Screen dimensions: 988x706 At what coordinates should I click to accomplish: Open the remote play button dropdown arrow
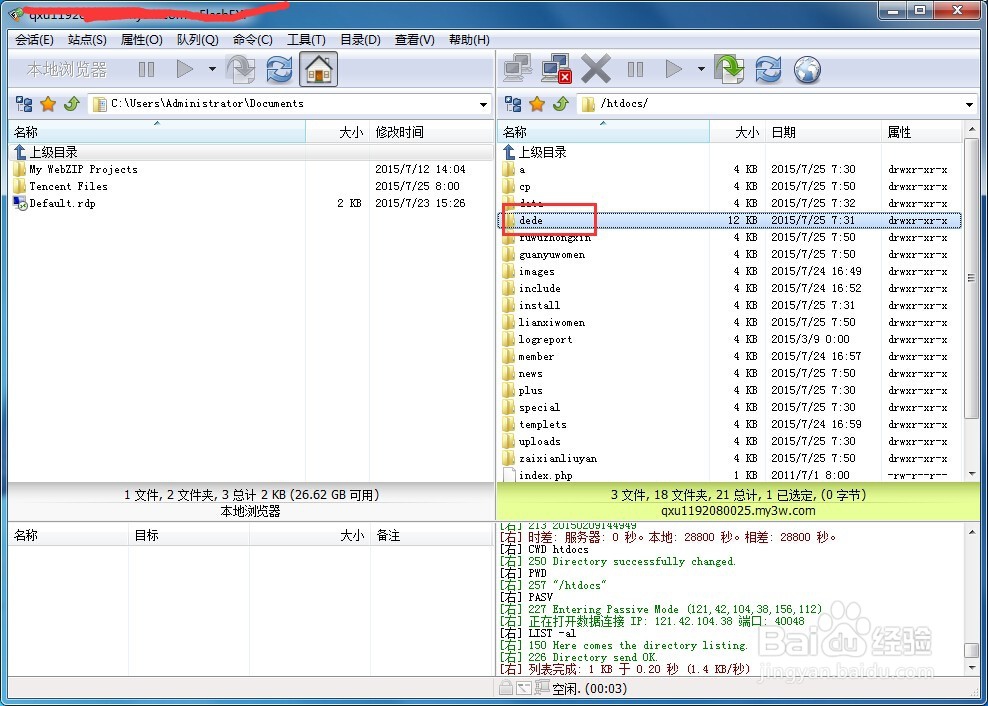[x=701, y=69]
